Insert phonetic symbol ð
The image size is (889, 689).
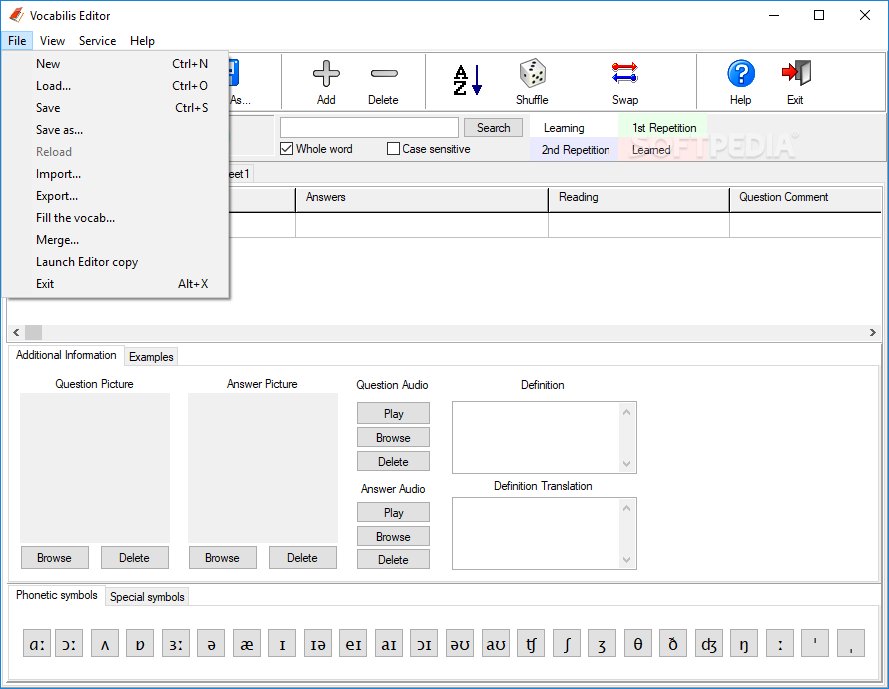click(x=673, y=644)
